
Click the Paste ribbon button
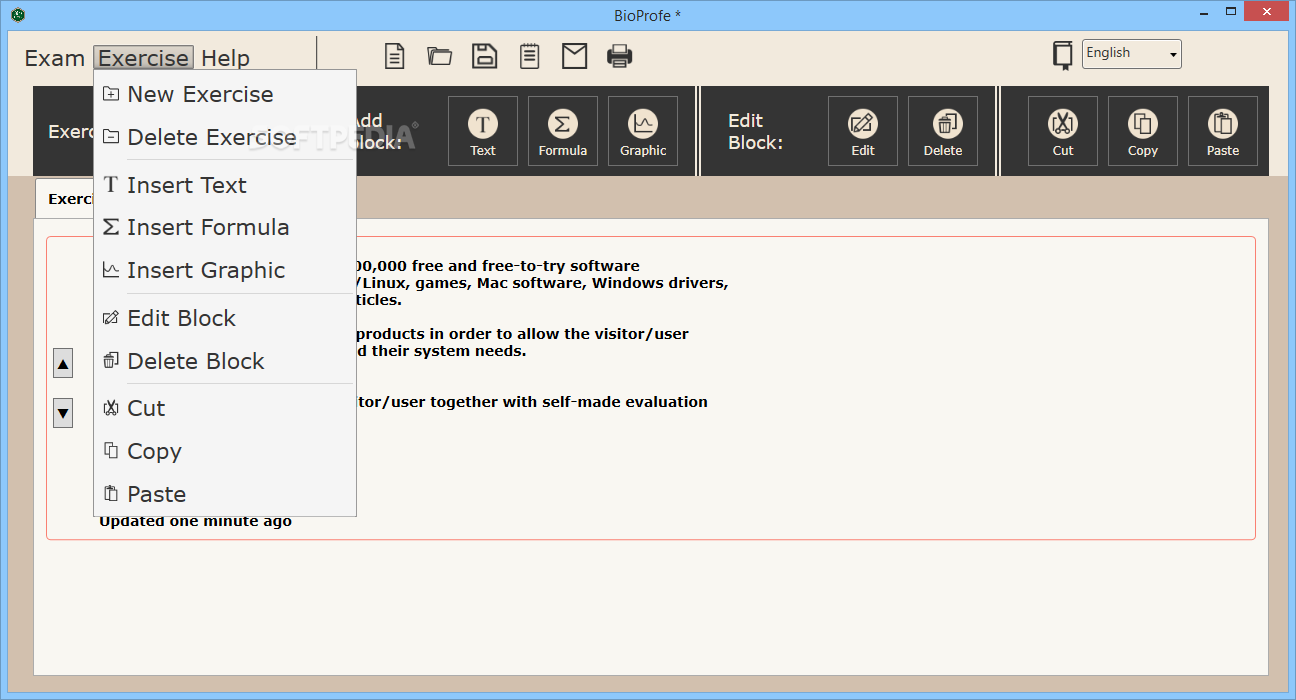pyautogui.click(x=1223, y=131)
